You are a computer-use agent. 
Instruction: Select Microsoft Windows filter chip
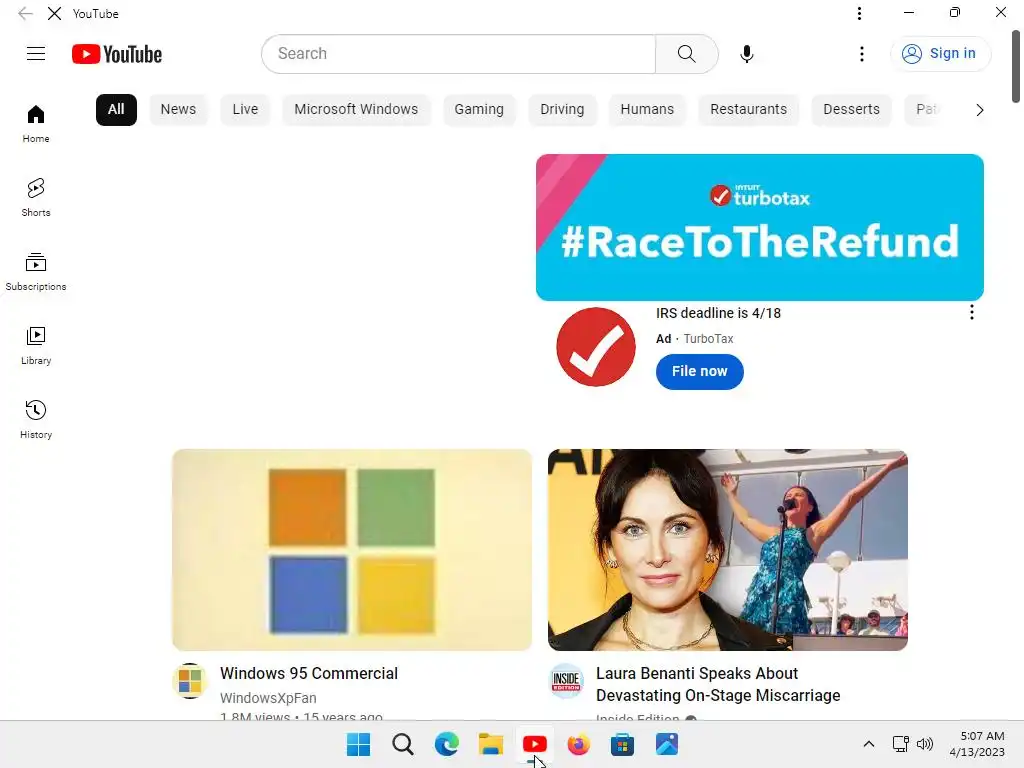click(x=356, y=110)
